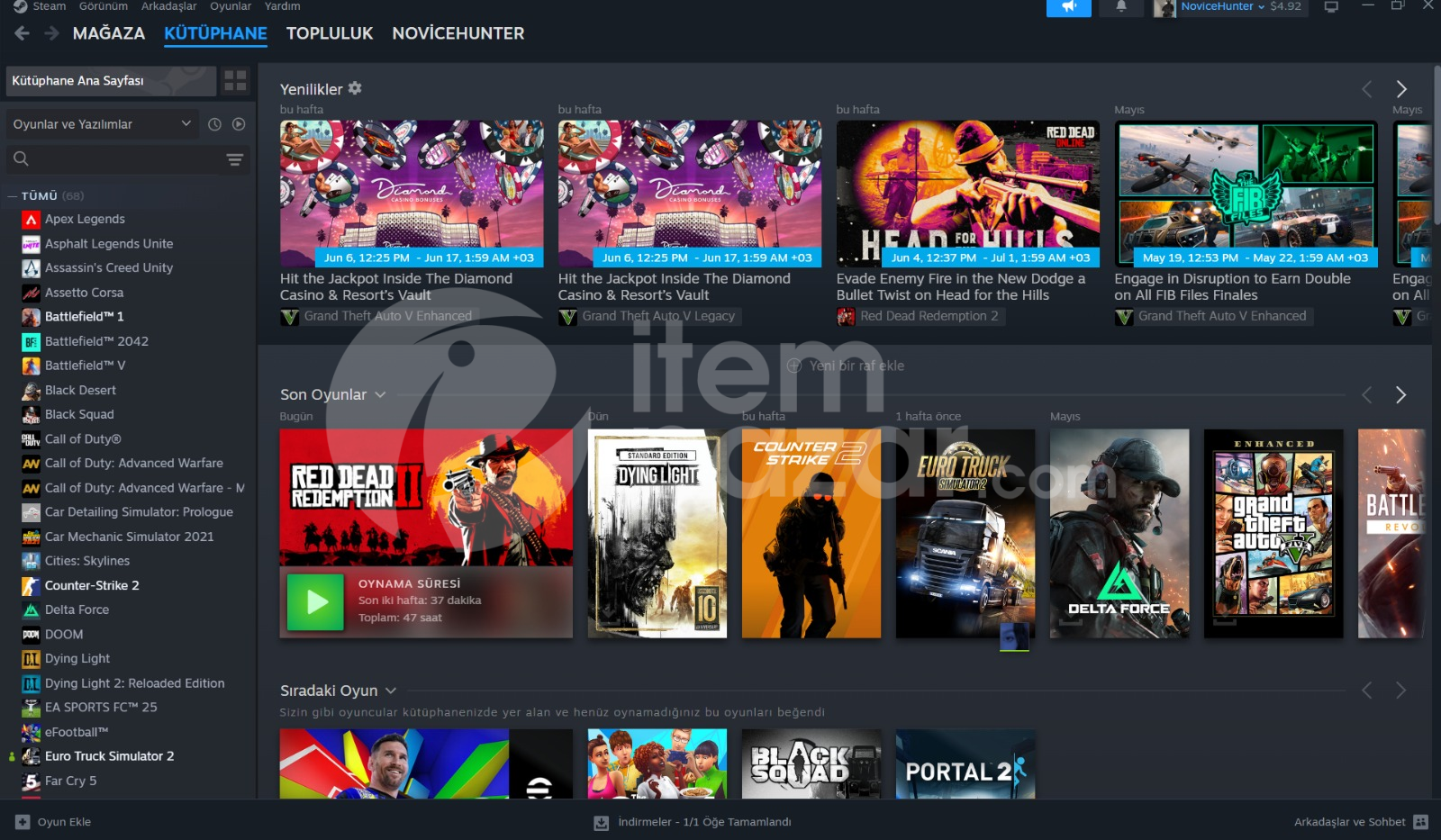Select Counter-Strike 2 in game list
This screenshot has height=840, width=1441.
(x=92, y=585)
